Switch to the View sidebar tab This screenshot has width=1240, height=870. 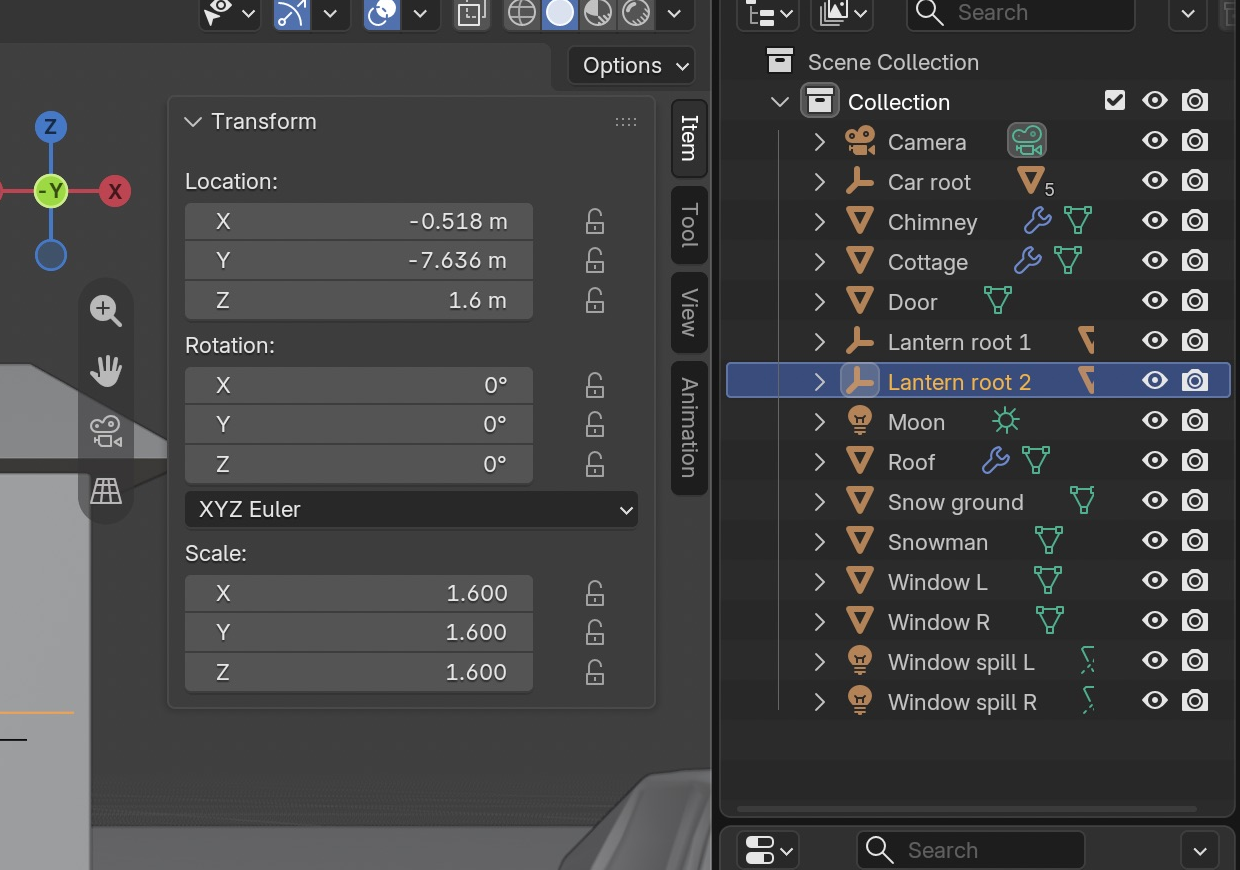tap(689, 312)
